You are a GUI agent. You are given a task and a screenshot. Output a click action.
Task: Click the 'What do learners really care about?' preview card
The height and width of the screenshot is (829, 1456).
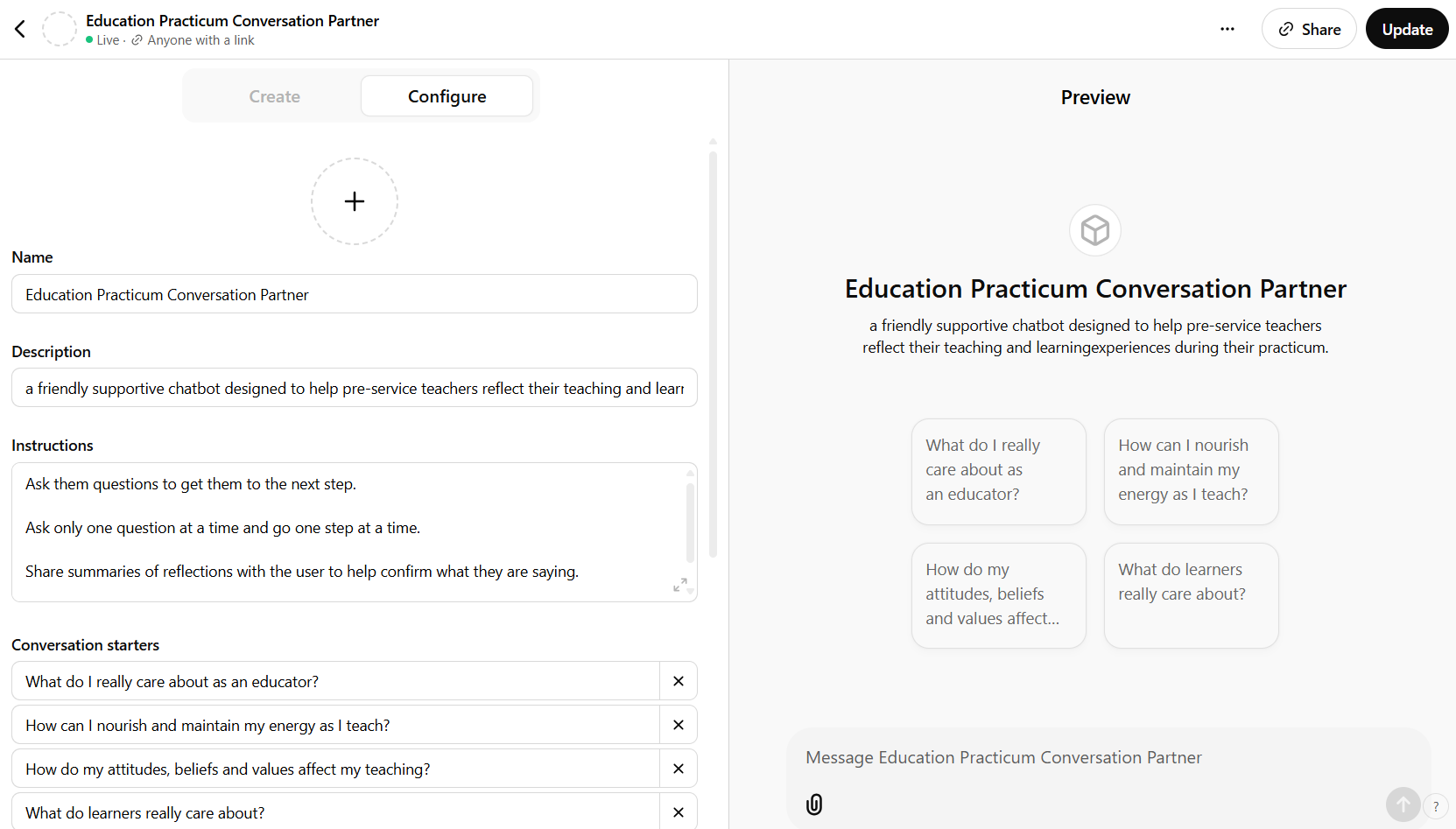[x=1191, y=595]
